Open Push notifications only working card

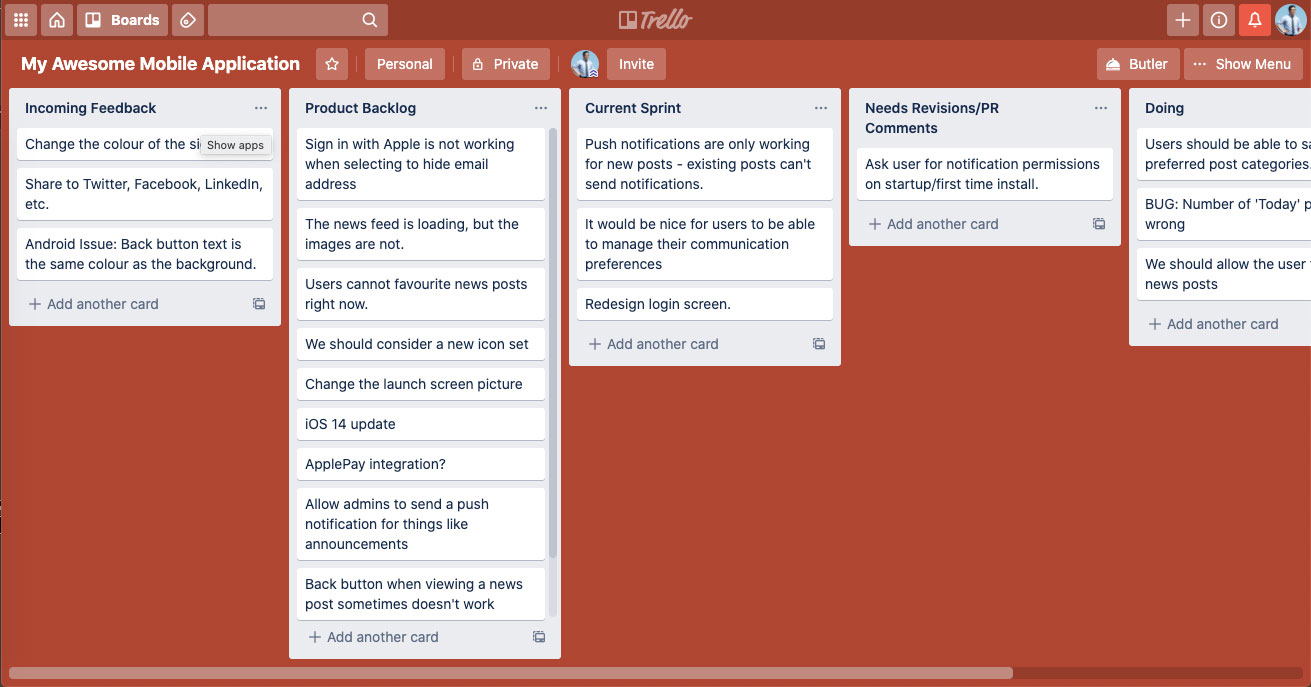pos(705,164)
